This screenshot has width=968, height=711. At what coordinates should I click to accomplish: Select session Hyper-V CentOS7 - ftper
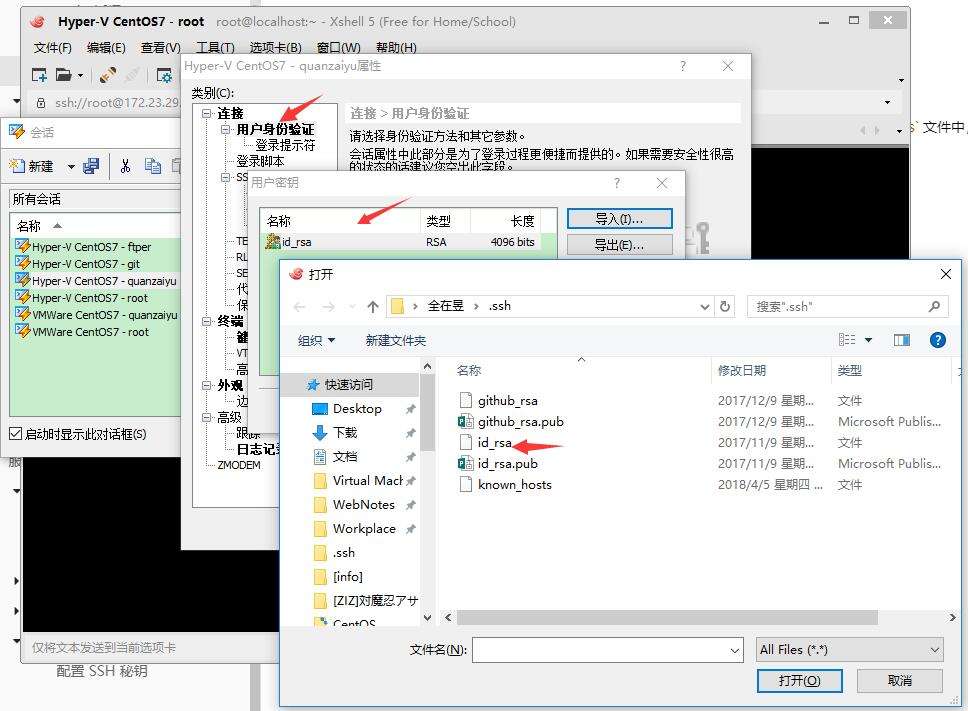click(91, 247)
